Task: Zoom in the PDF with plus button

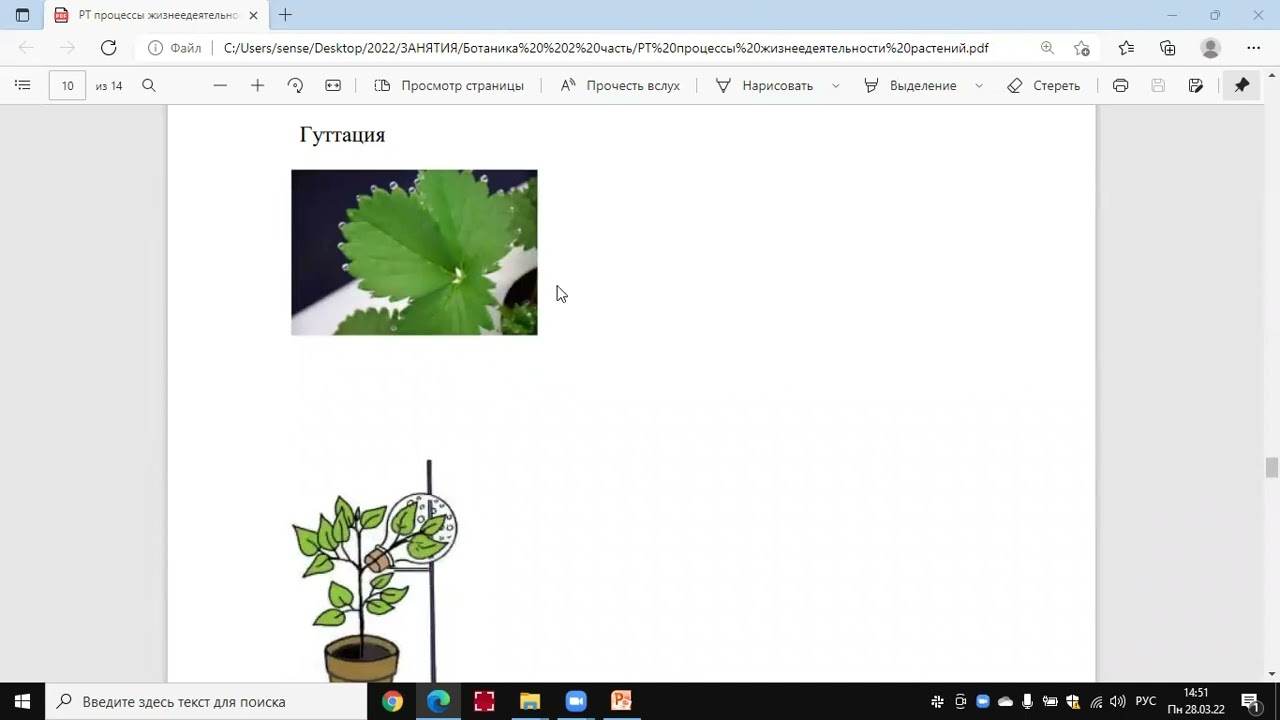Action: pos(257,86)
